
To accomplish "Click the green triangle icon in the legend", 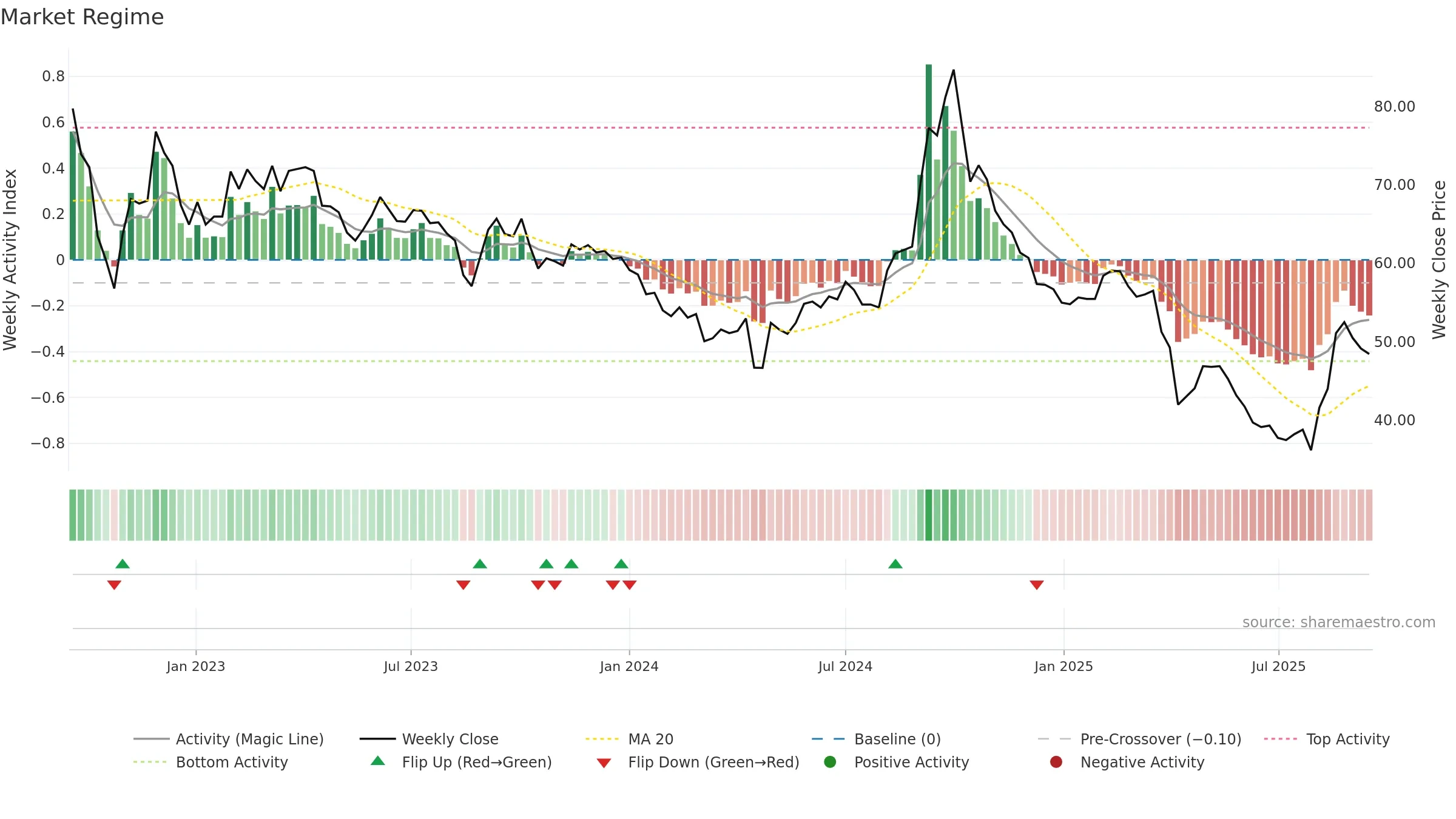I will pyautogui.click(x=377, y=761).
